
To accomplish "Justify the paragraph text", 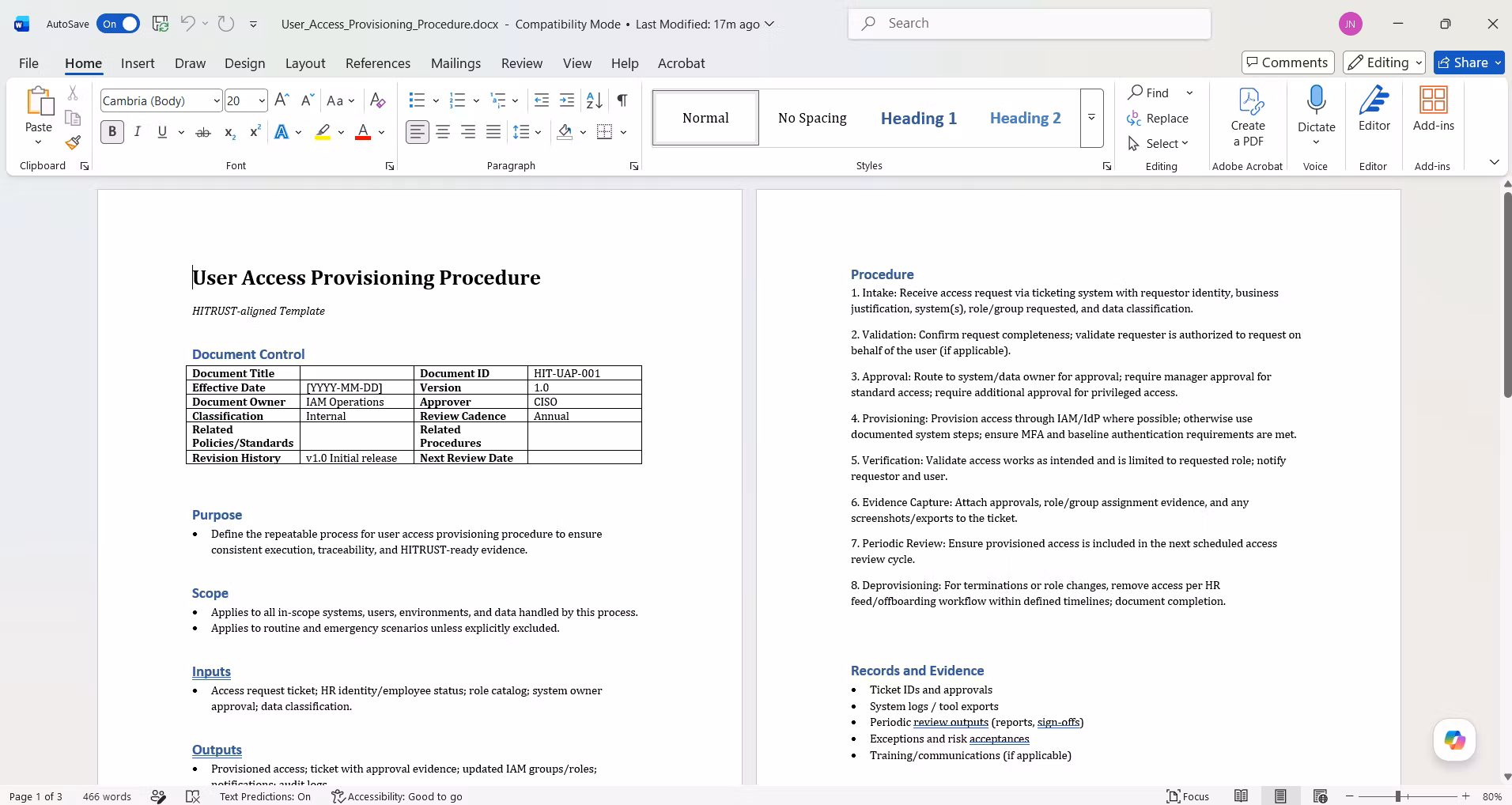I will click(493, 132).
